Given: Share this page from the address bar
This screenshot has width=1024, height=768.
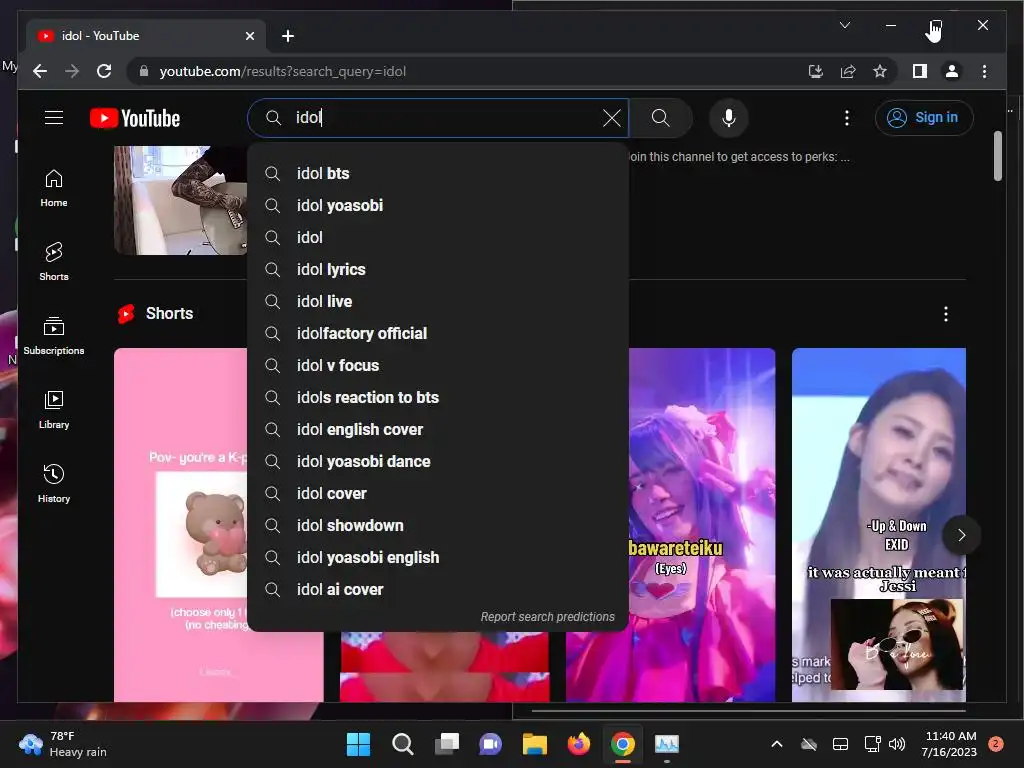Looking at the screenshot, I should (848, 71).
